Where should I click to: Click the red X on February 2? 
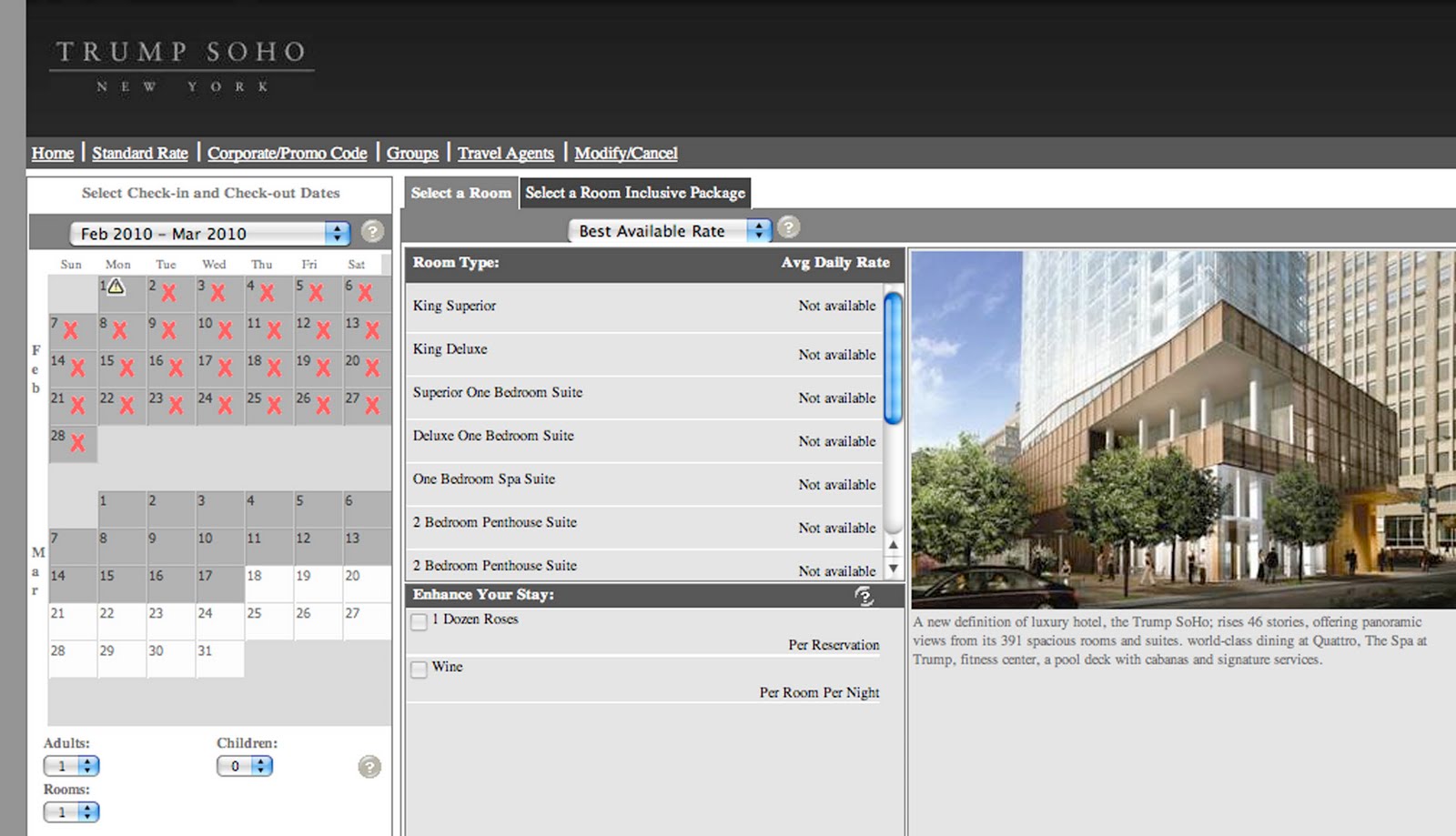[168, 293]
